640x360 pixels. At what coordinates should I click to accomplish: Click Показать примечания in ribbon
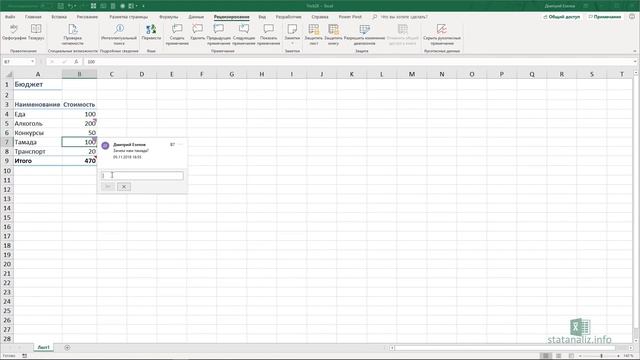click(x=269, y=34)
